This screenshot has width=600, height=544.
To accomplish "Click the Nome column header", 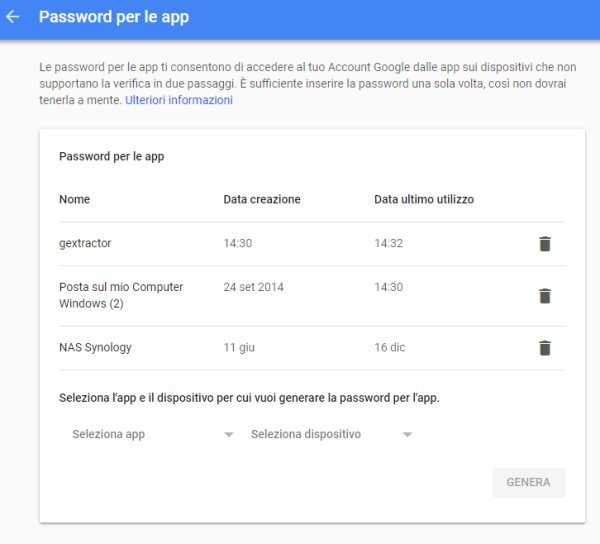I will (x=75, y=199).
